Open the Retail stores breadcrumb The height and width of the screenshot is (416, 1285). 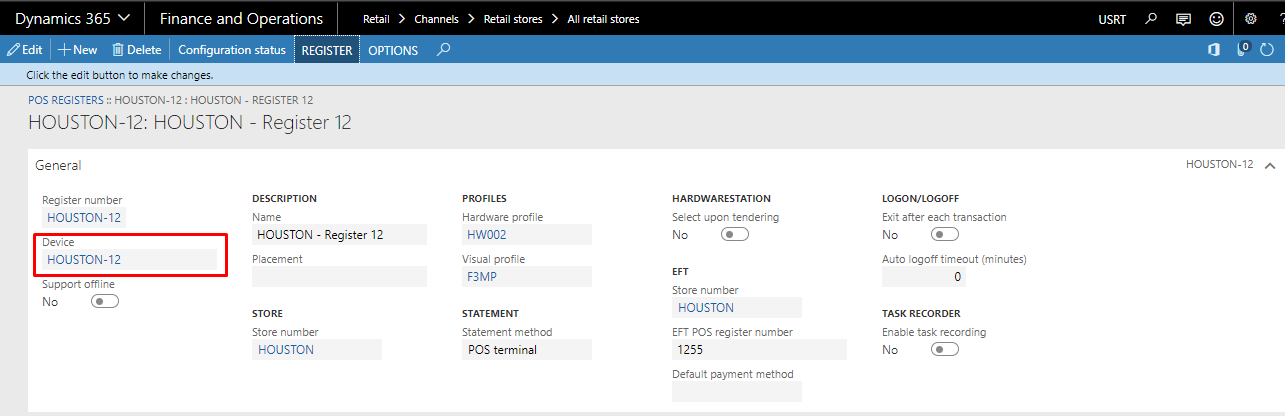(x=513, y=19)
